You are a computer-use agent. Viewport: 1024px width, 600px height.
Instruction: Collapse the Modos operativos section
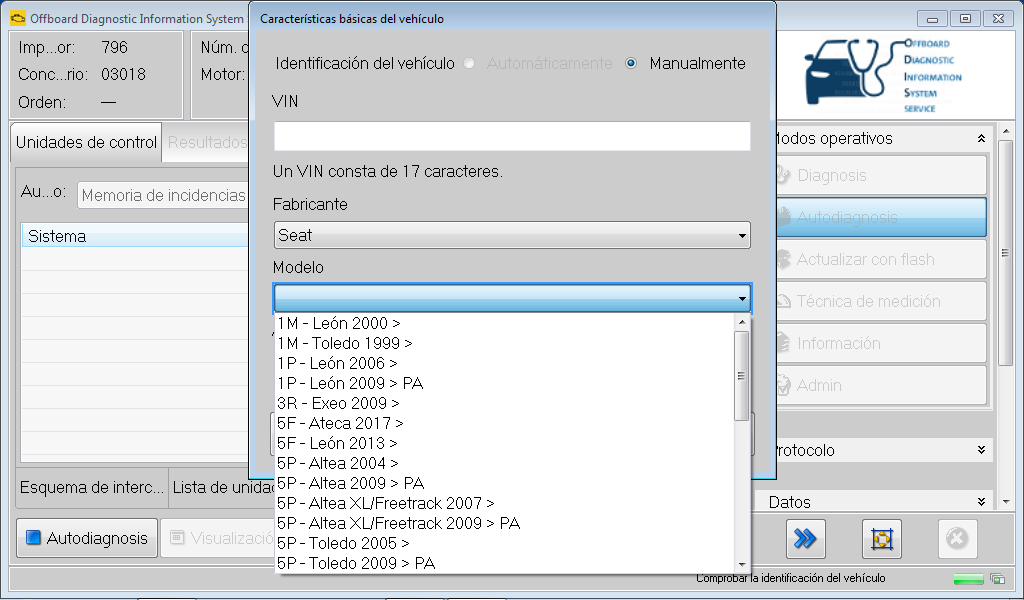click(981, 138)
